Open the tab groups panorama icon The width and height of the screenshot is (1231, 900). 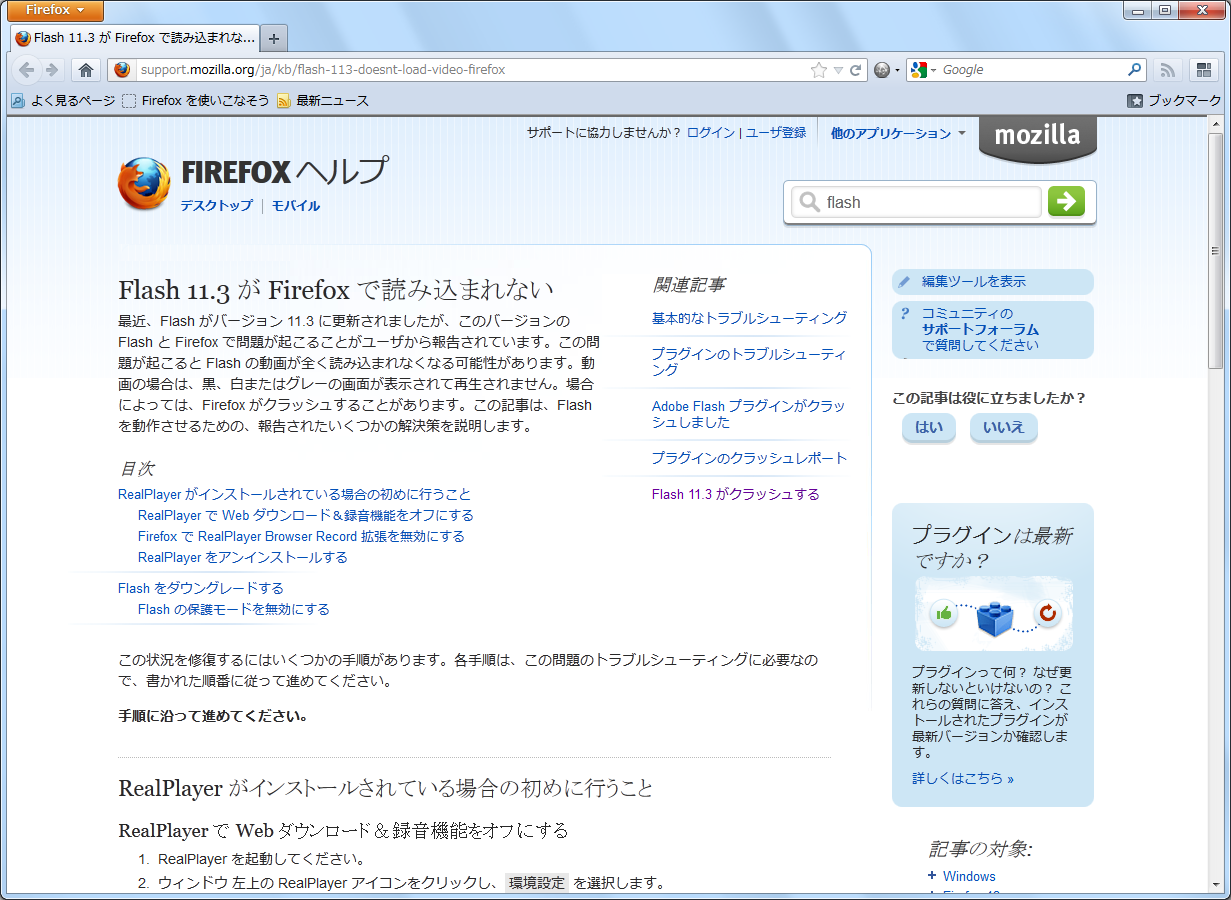[x=1203, y=70]
